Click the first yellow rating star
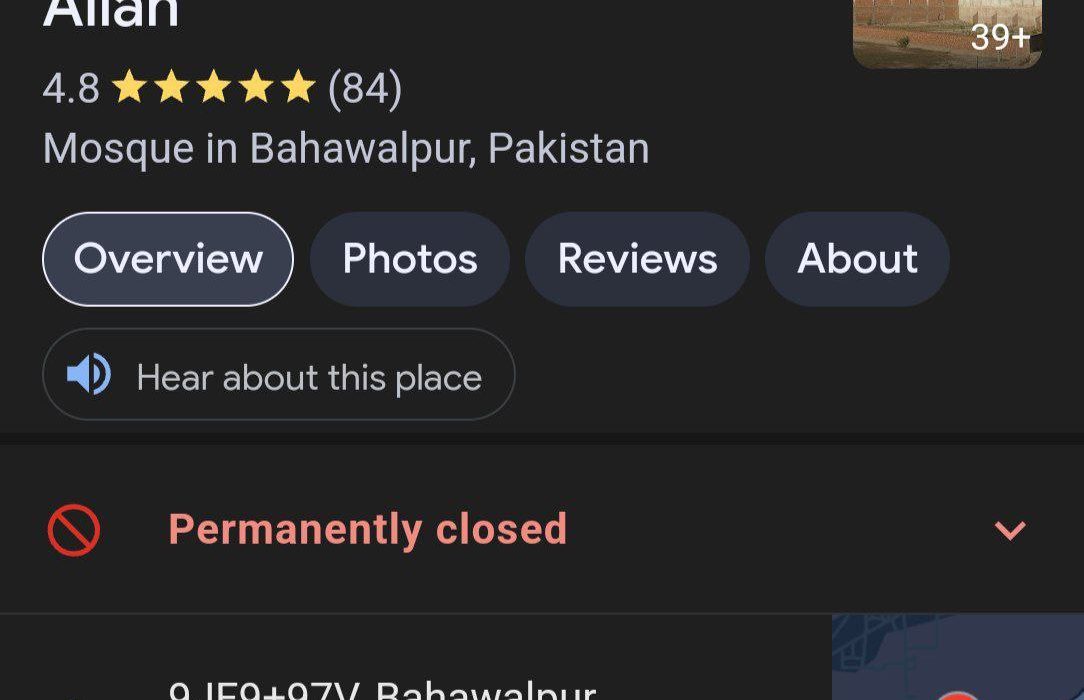The height and width of the screenshot is (700, 1084). pyautogui.click(x=129, y=87)
